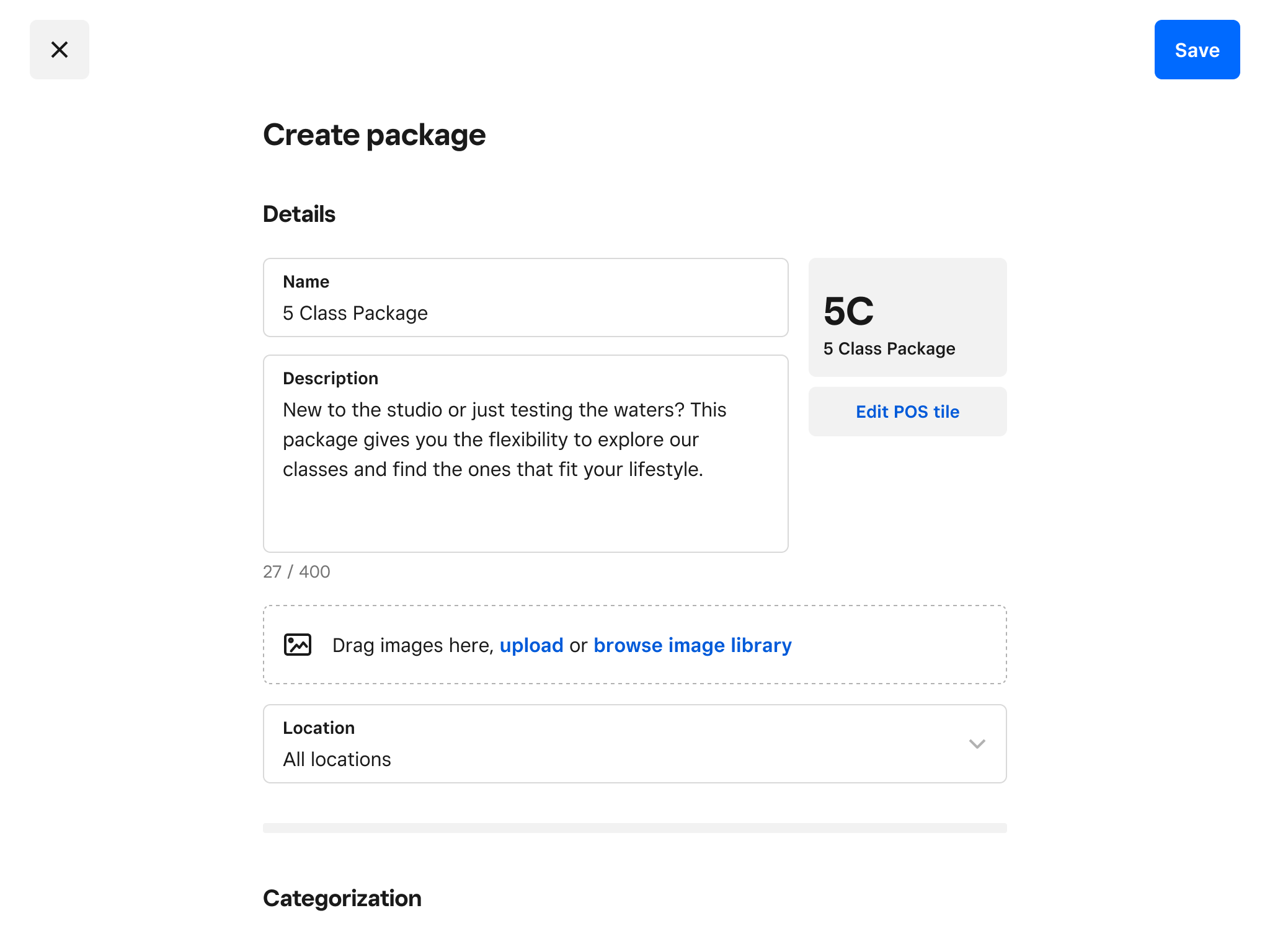Save the new package
1270x952 pixels.
tap(1196, 50)
